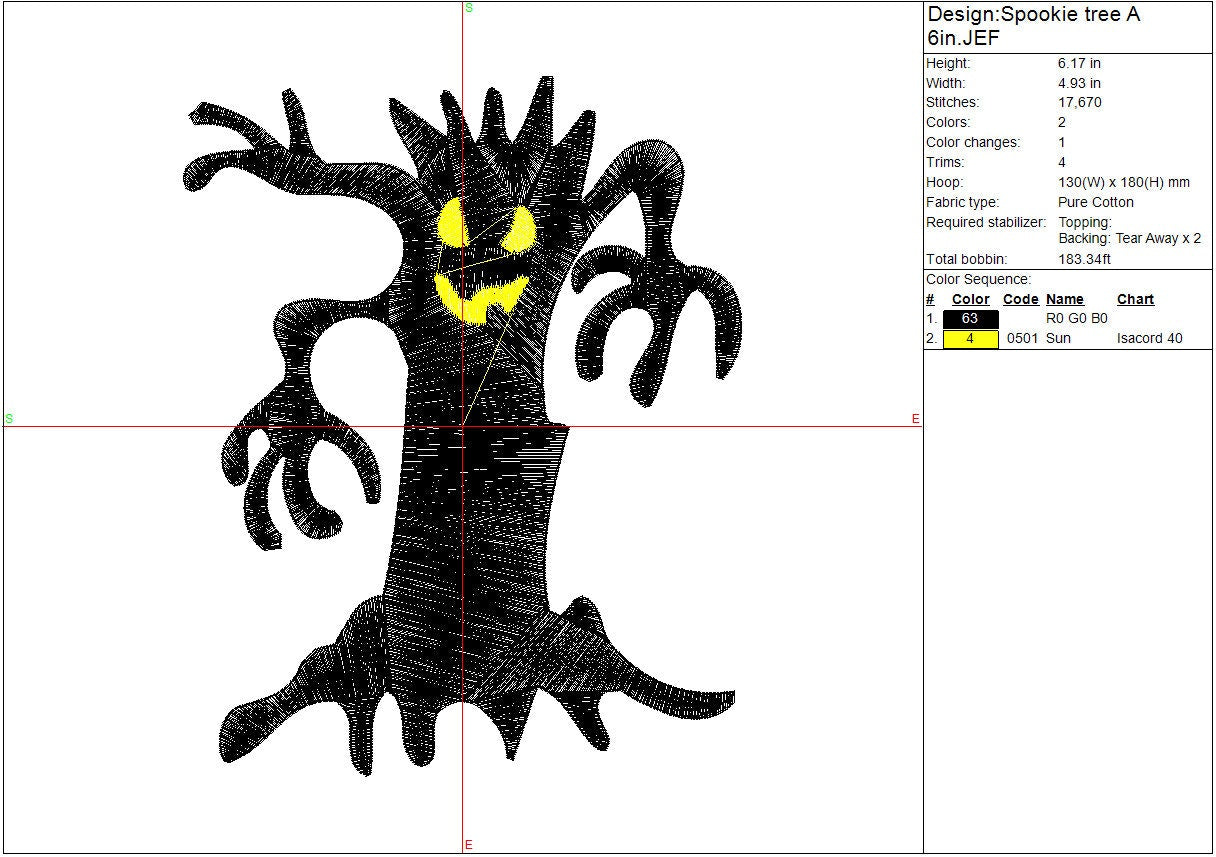Click the black color swatch labeled 63
The width and height of the screenshot is (1216, 857).
click(x=970, y=319)
